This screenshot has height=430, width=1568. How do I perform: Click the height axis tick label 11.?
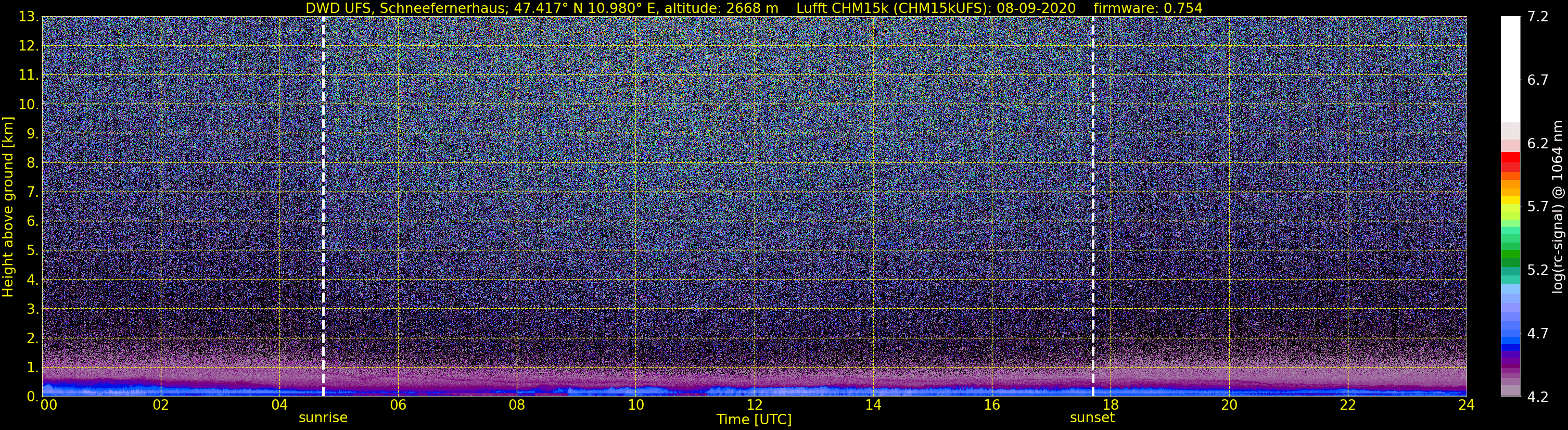29,75
